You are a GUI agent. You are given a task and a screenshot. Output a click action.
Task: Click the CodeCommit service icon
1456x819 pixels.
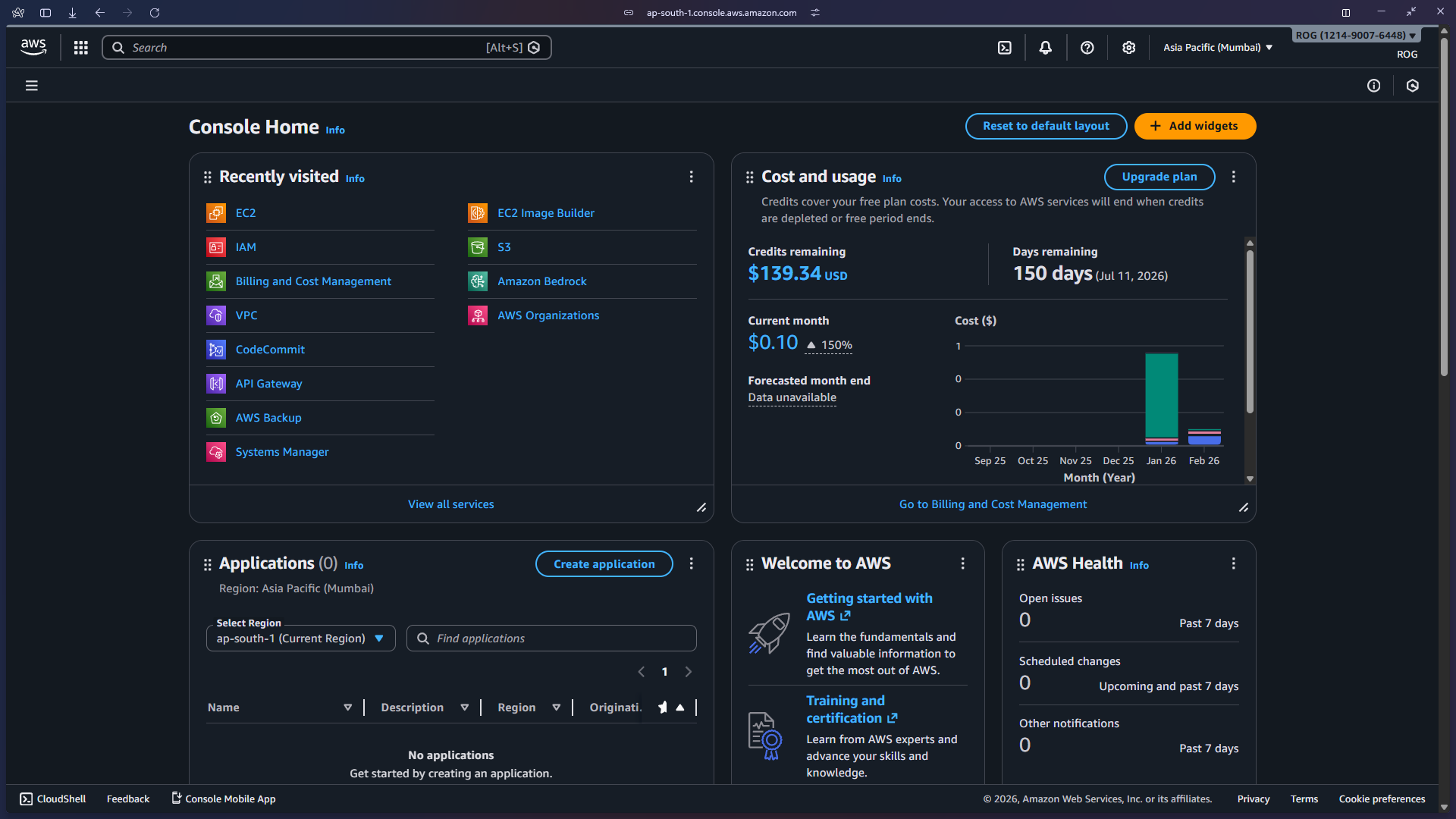(x=216, y=349)
